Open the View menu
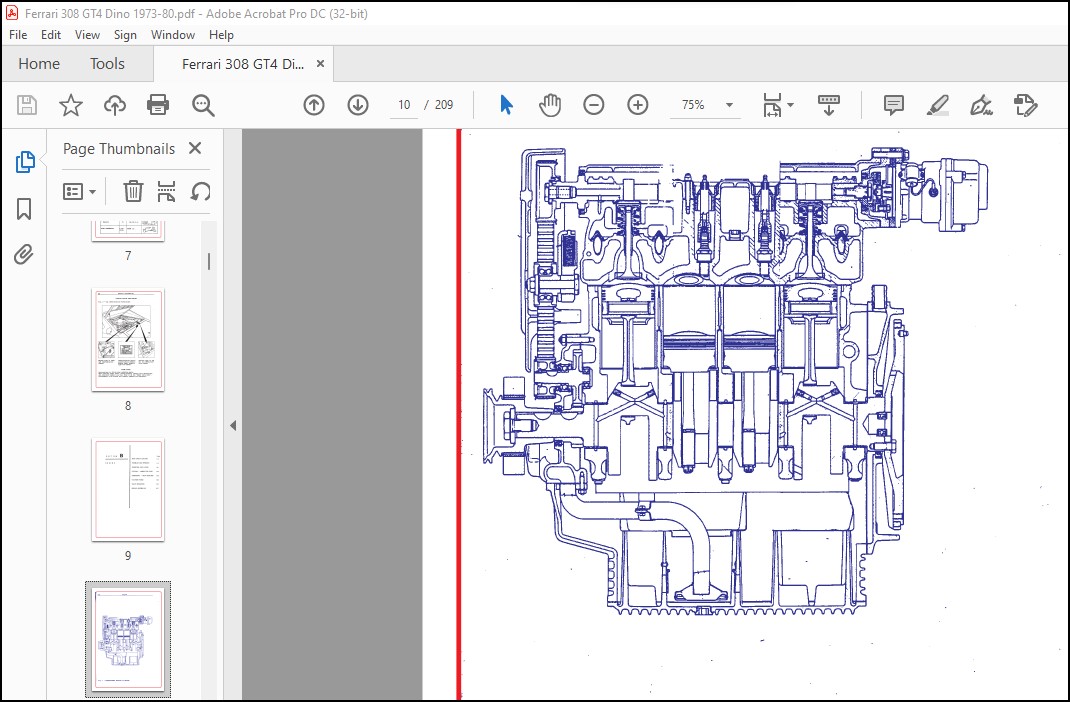Screen dimensions: 1070x702 pos(87,35)
